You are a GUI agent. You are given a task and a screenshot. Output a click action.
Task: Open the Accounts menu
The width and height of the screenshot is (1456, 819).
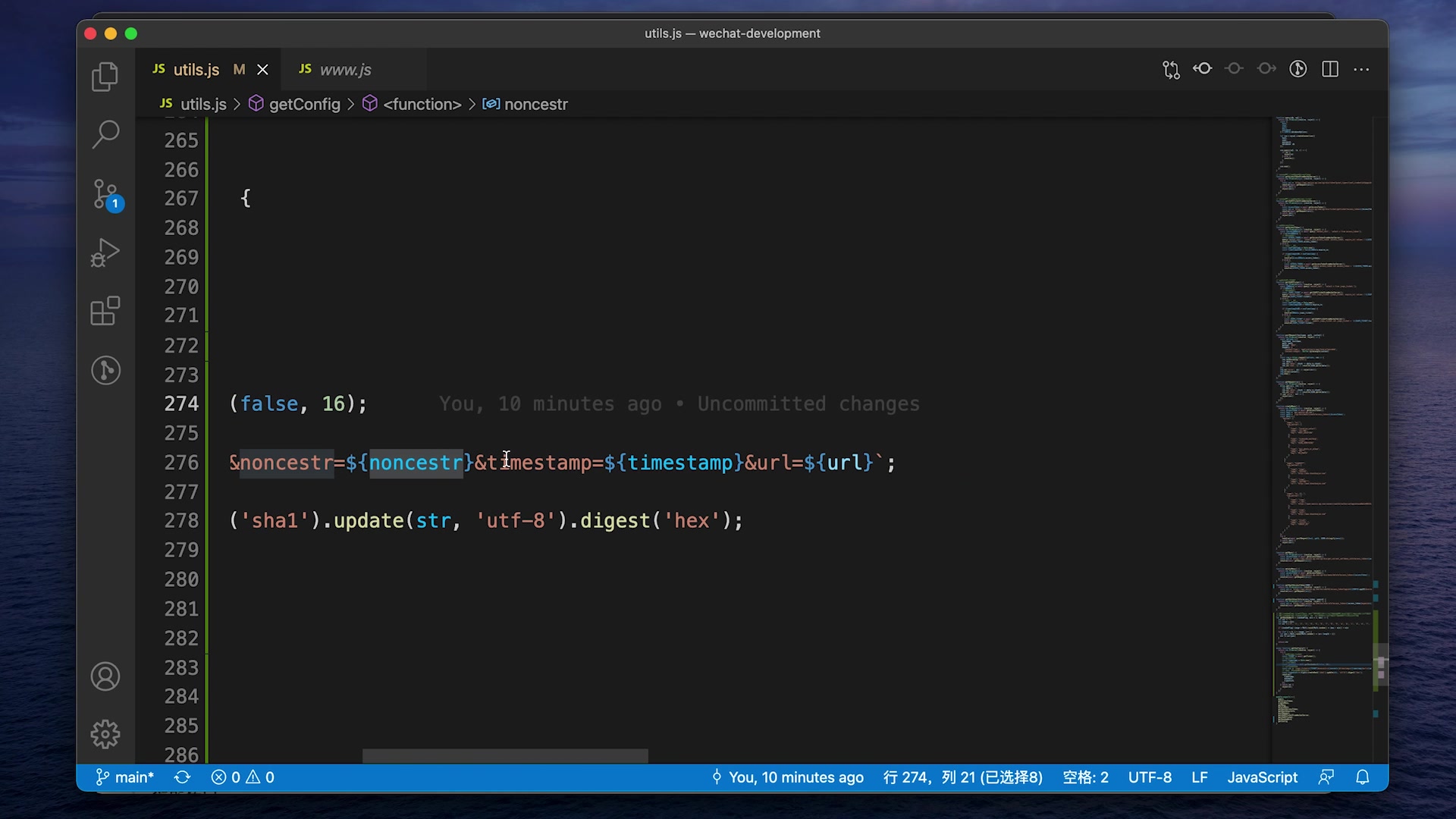click(105, 676)
